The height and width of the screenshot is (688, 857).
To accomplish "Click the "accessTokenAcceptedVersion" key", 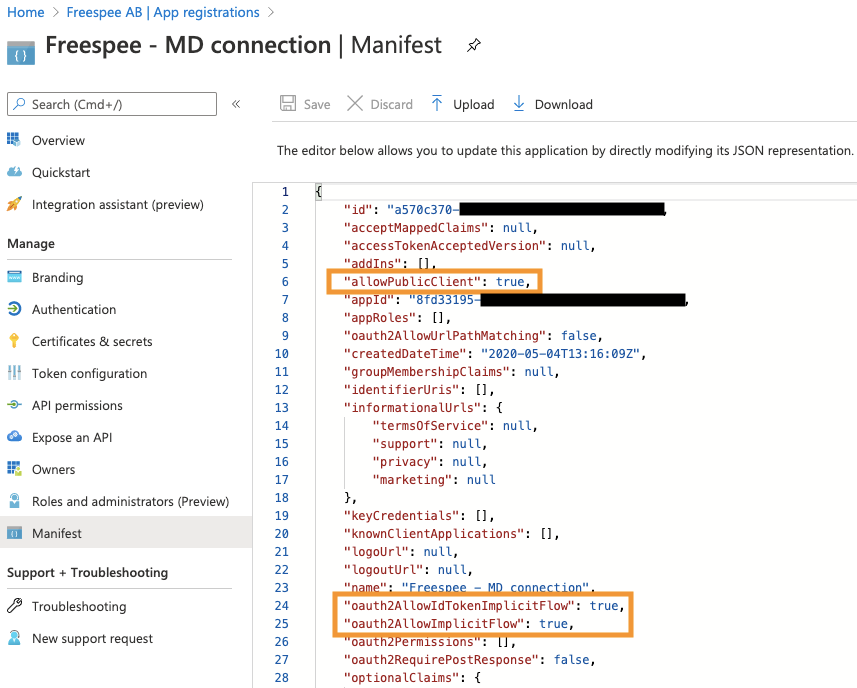I will (445, 245).
